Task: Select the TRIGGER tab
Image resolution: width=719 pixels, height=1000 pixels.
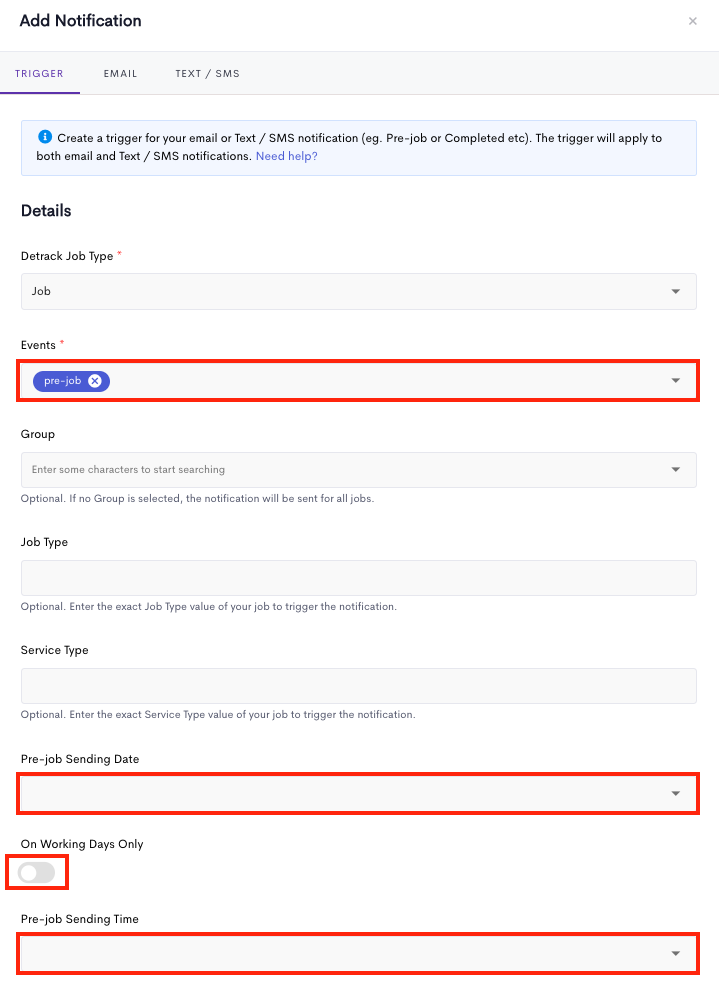Action: (x=40, y=73)
